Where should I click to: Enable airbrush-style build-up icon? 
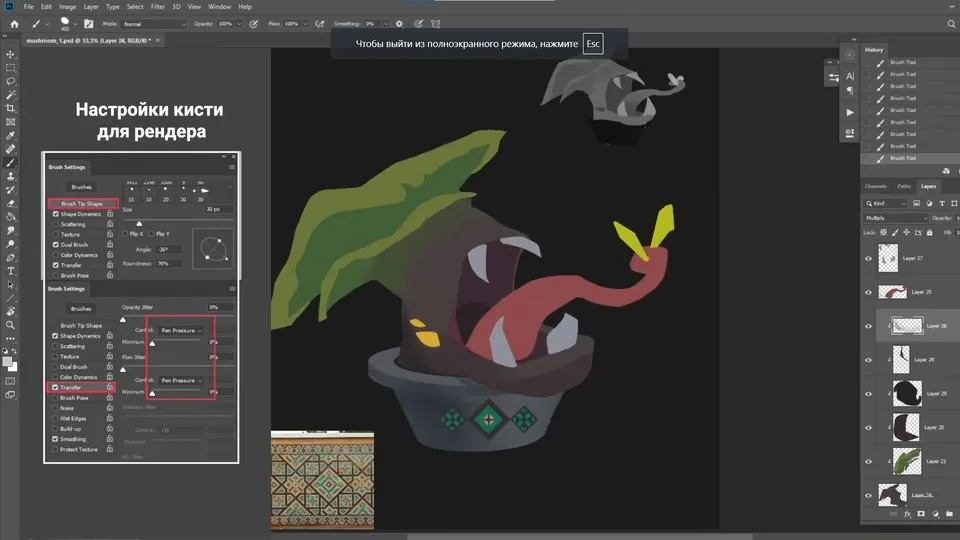(x=320, y=24)
